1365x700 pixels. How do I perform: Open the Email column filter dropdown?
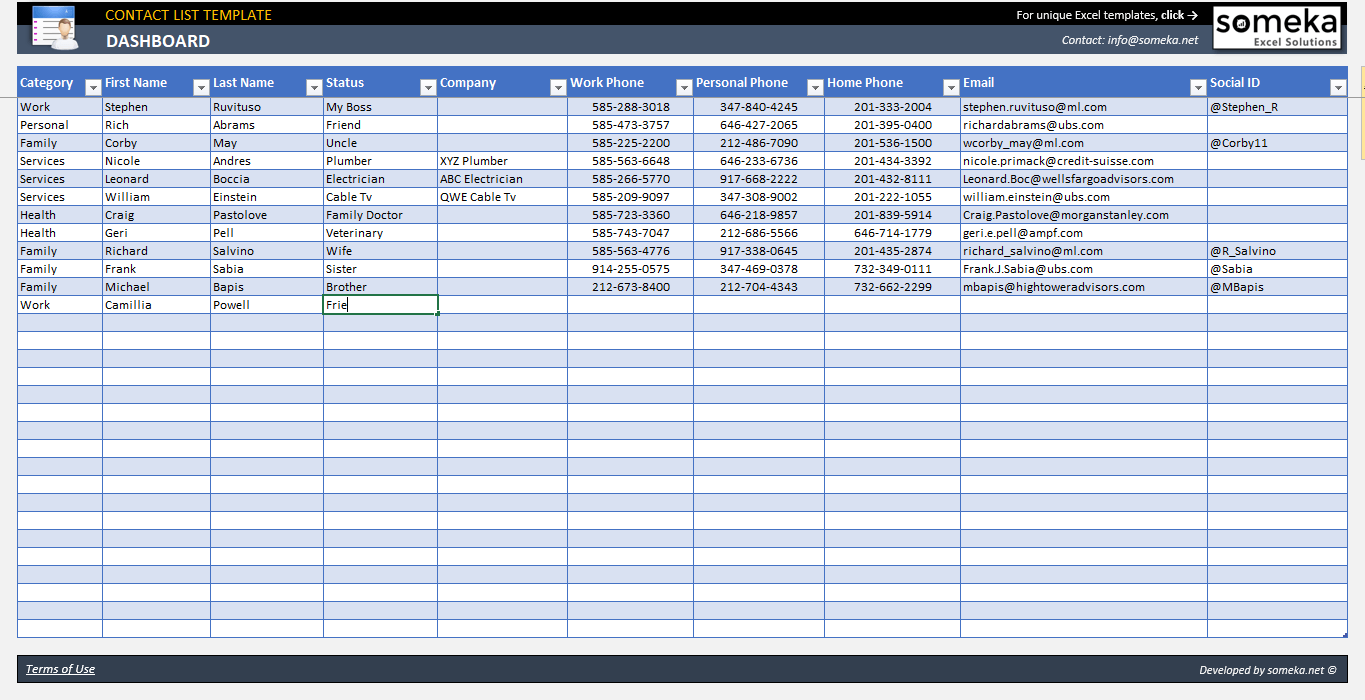pyautogui.click(x=1197, y=87)
